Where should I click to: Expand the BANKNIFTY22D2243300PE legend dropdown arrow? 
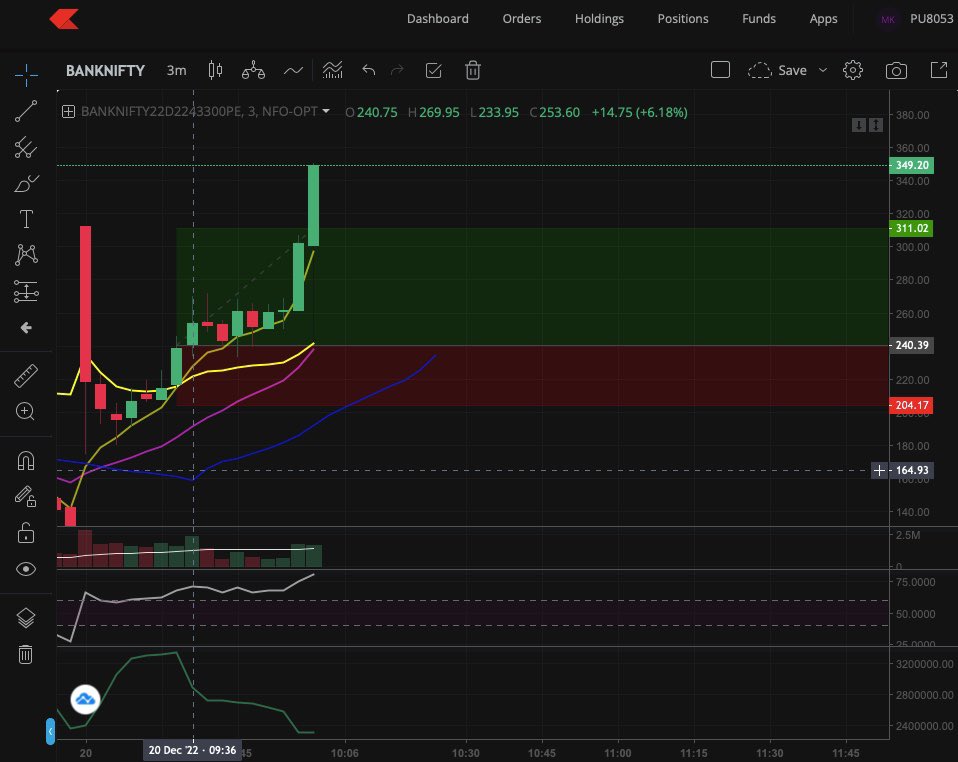[x=326, y=111]
